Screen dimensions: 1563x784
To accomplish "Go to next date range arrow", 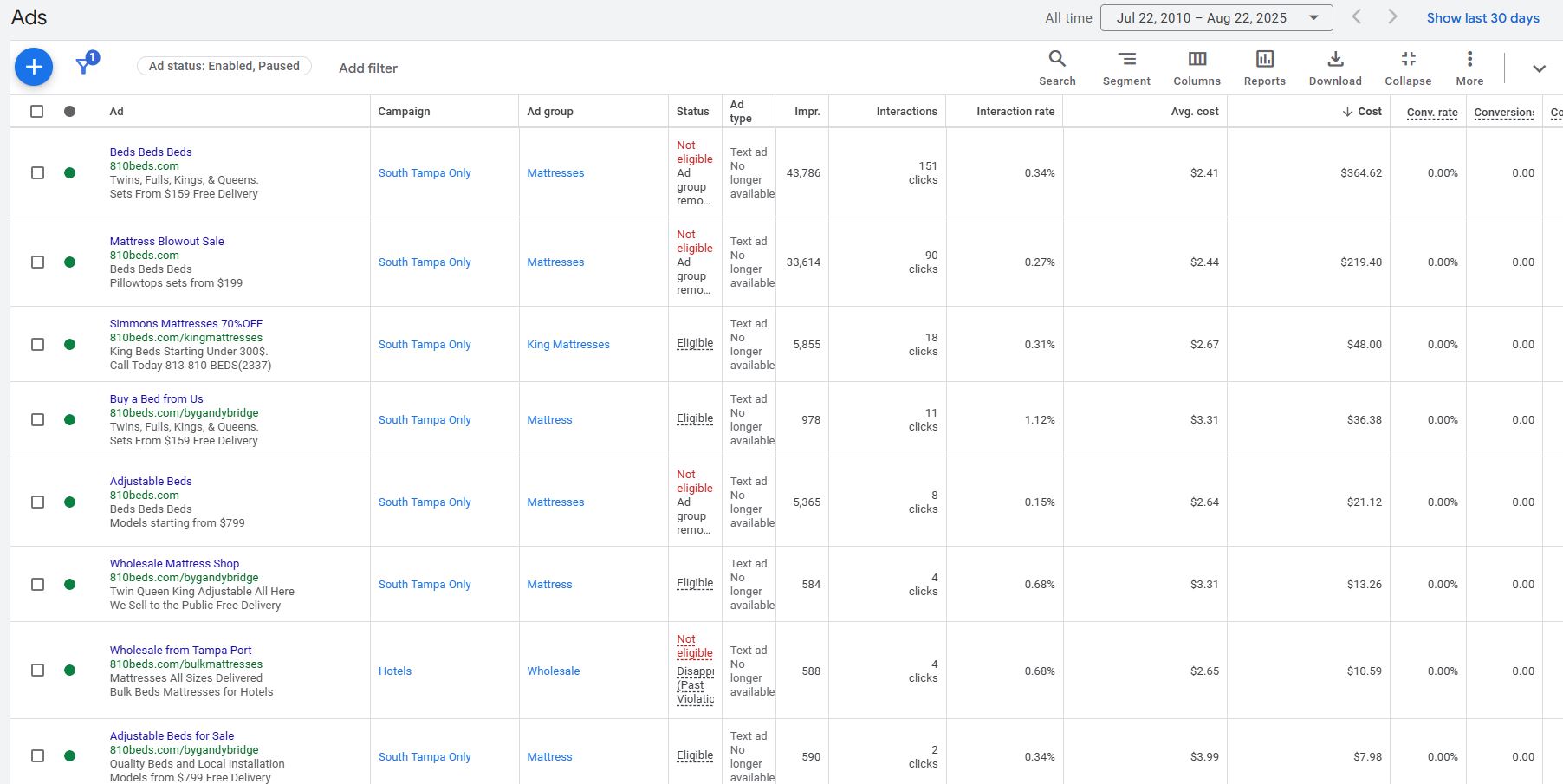I will click(x=1392, y=16).
